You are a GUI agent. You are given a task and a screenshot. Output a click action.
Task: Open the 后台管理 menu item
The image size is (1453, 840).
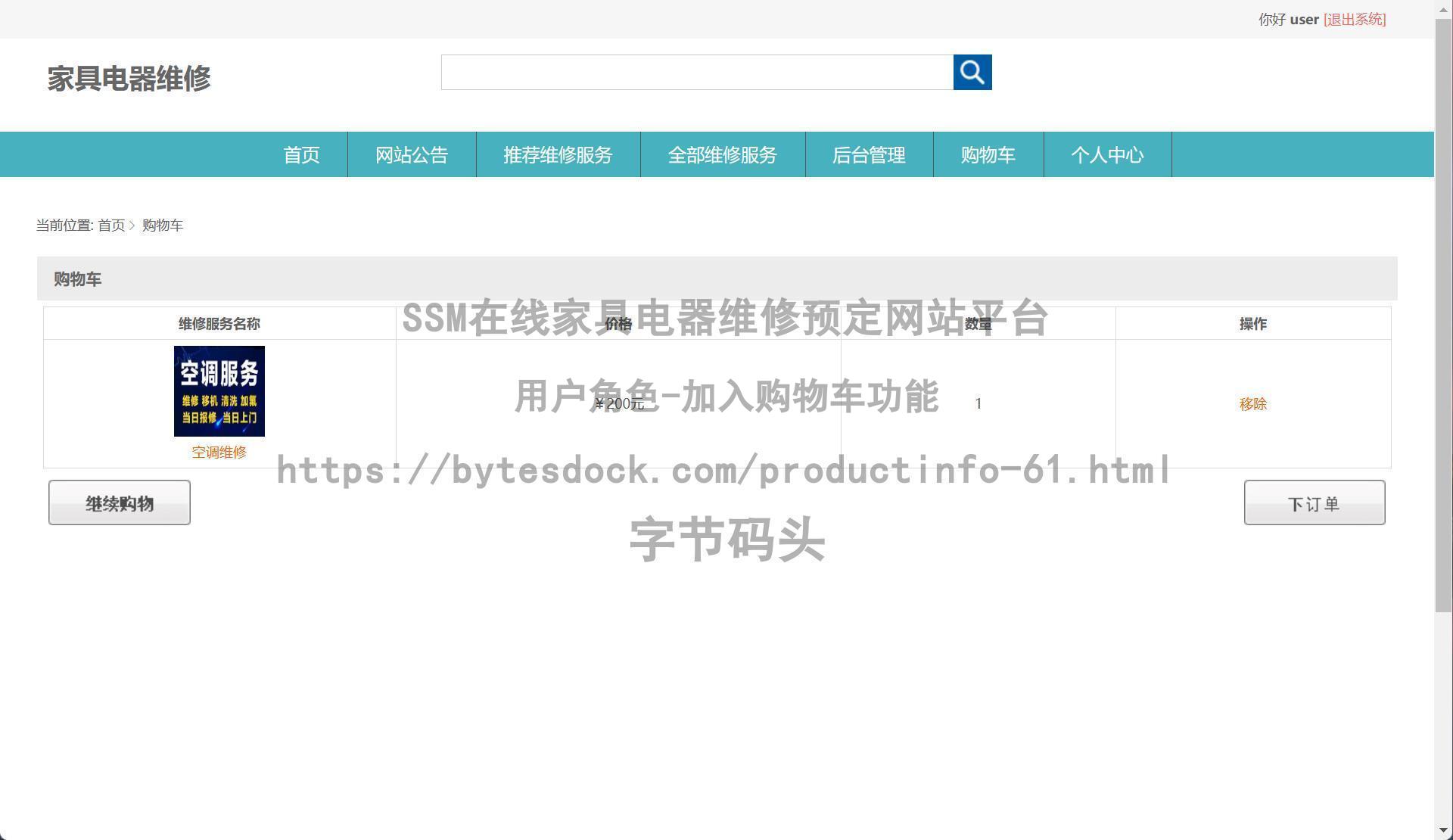click(869, 154)
